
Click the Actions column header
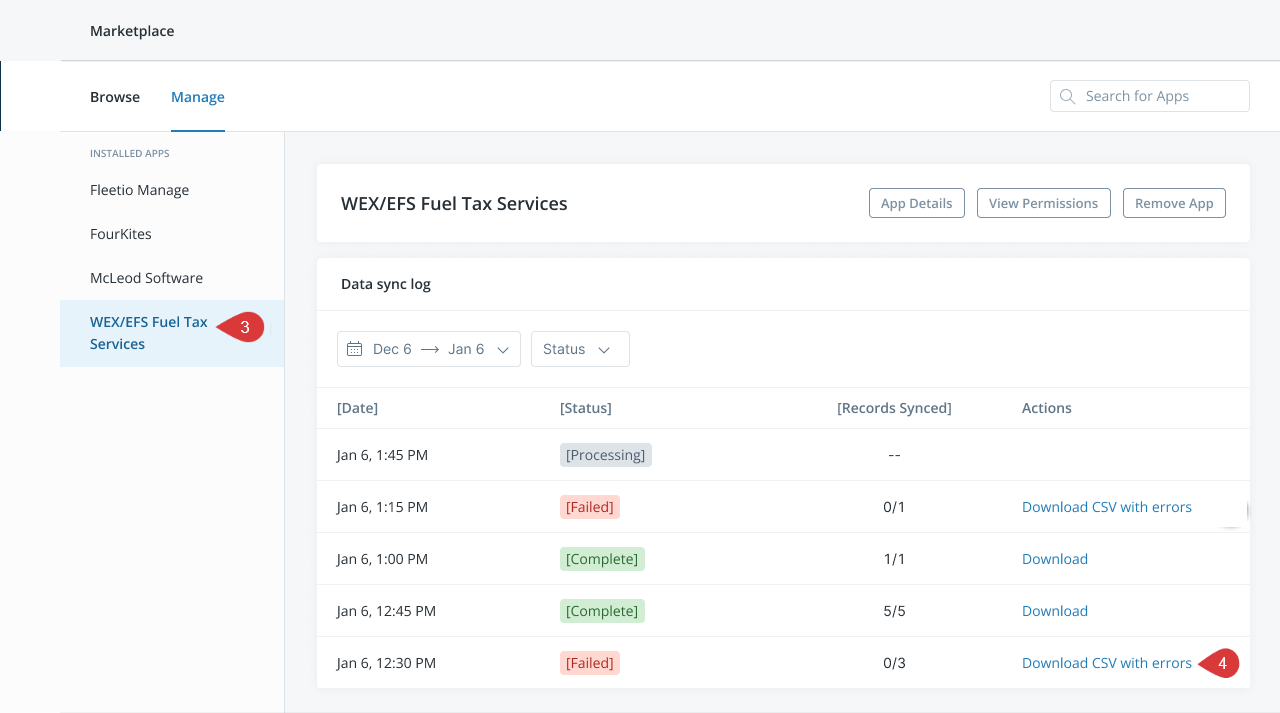pyautogui.click(x=1047, y=408)
